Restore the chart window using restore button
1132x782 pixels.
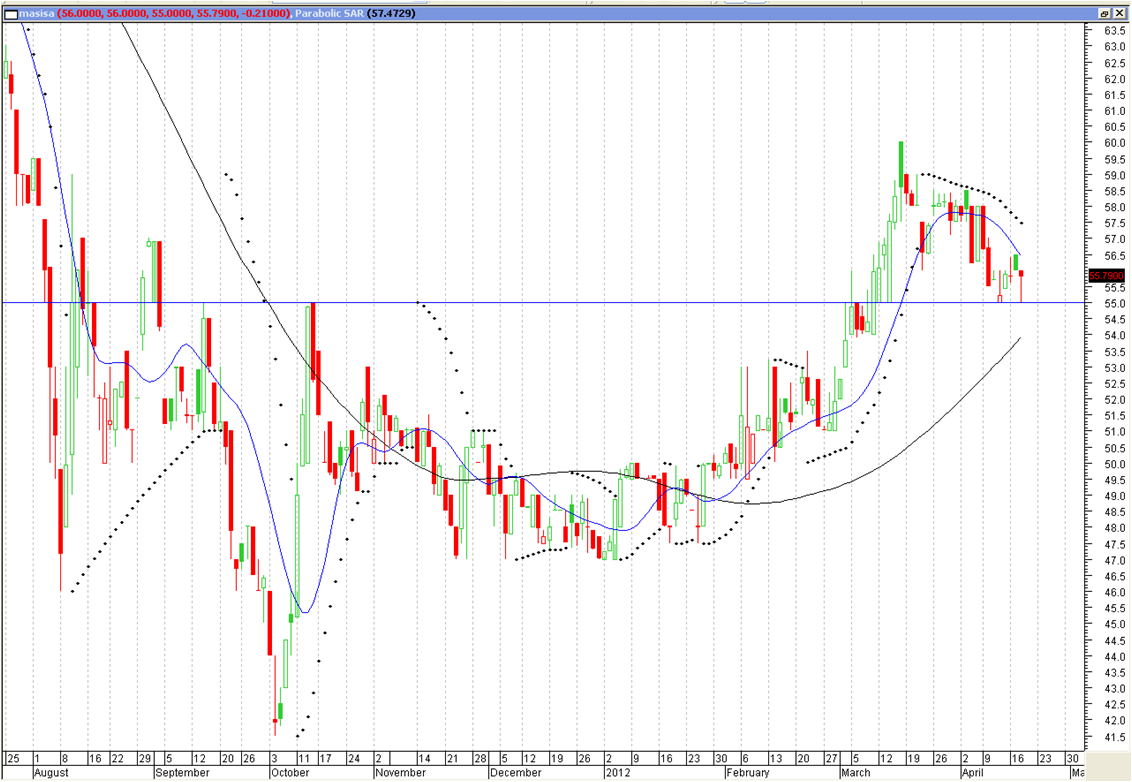pyautogui.click(x=1106, y=13)
